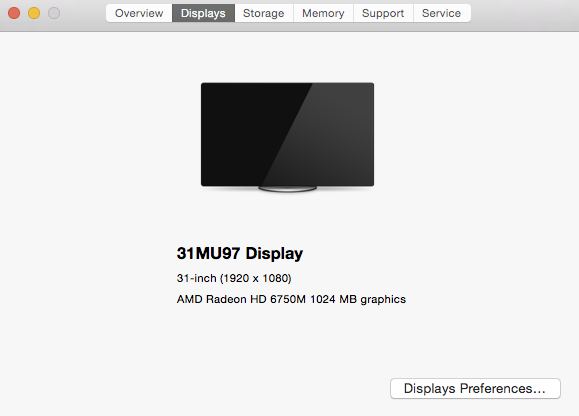Click the Displays Preferences button

(475, 388)
